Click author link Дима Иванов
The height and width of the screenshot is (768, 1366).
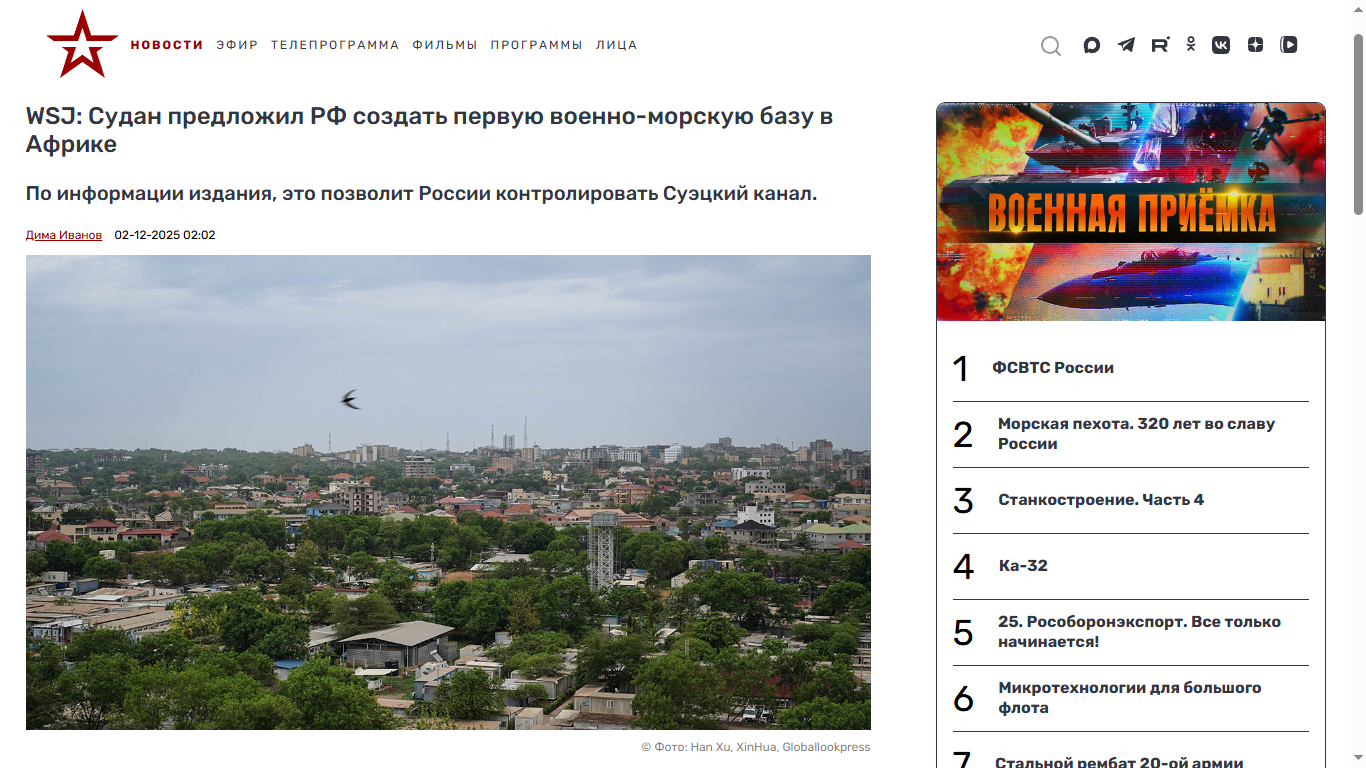pos(64,235)
